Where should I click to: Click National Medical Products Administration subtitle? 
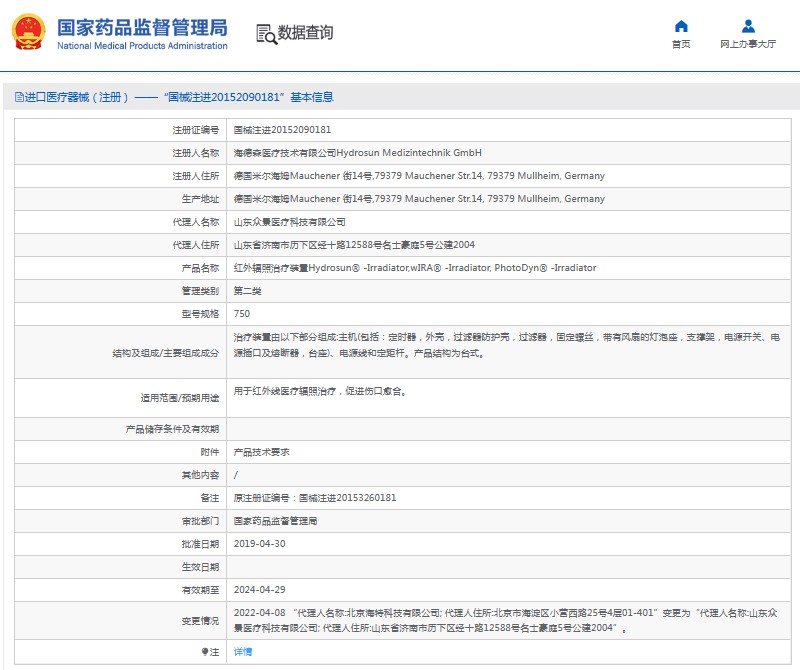[142, 46]
